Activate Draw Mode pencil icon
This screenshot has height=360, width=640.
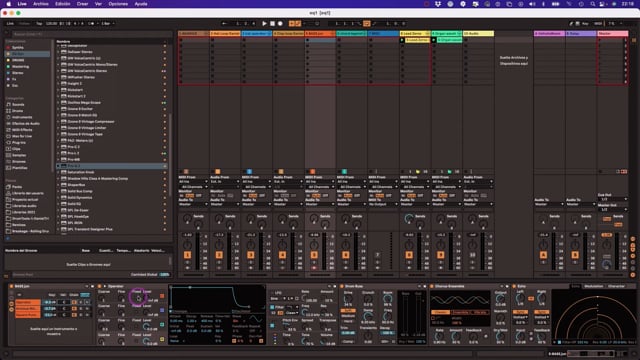[x=571, y=24]
